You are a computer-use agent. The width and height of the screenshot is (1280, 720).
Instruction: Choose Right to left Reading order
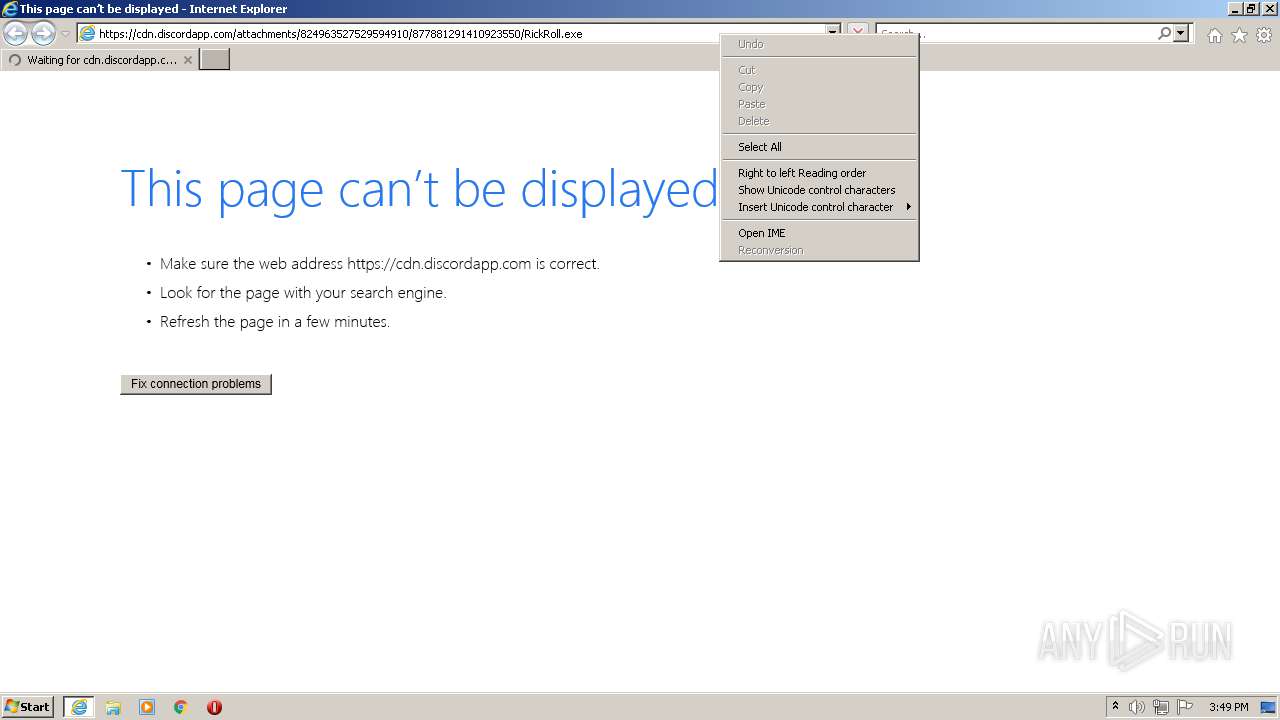[x=819, y=173]
